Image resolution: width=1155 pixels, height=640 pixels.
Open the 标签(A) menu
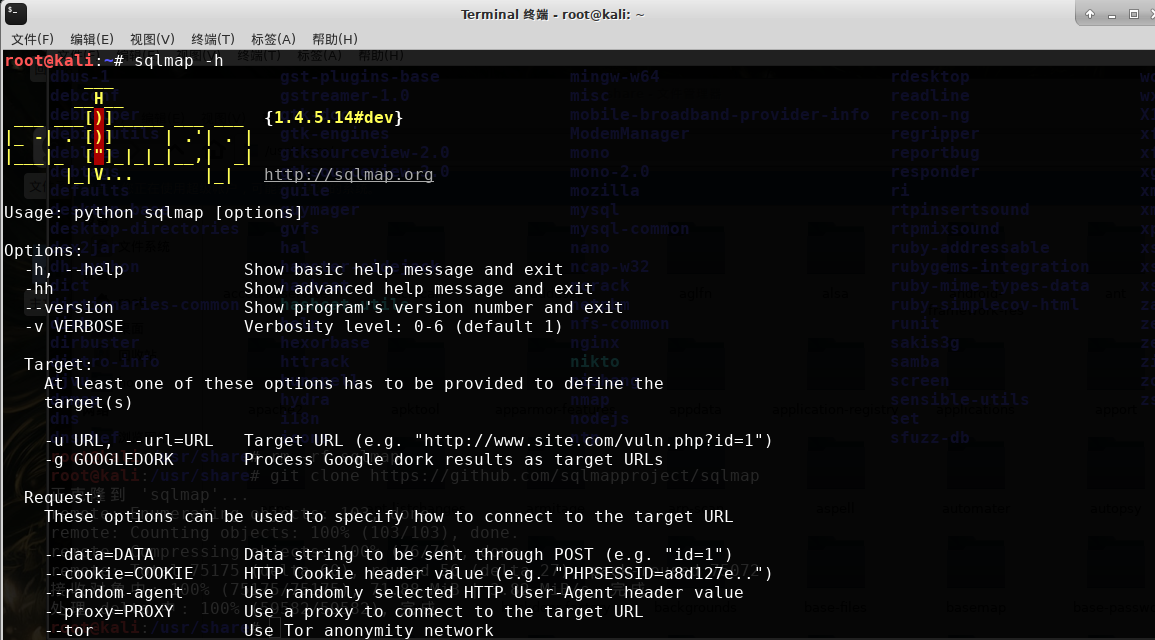pos(273,39)
